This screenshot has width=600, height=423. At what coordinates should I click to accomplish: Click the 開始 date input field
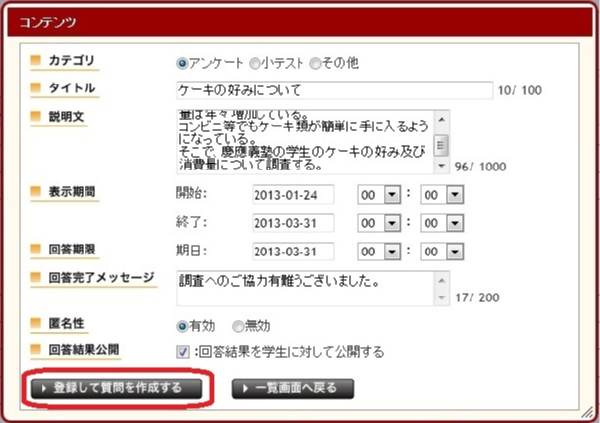click(x=293, y=194)
